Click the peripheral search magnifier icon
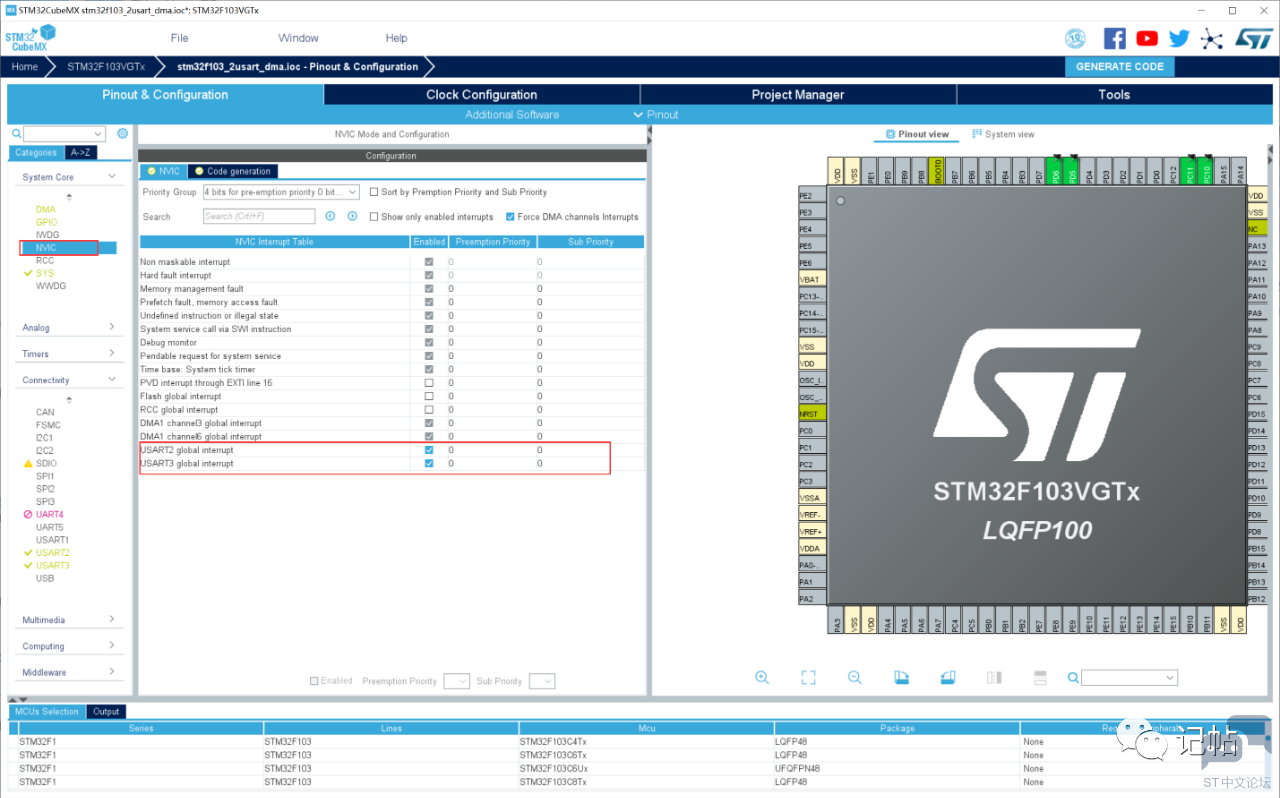Image resolution: width=1280 pixels, height=798 pixels. click(16, 133)
